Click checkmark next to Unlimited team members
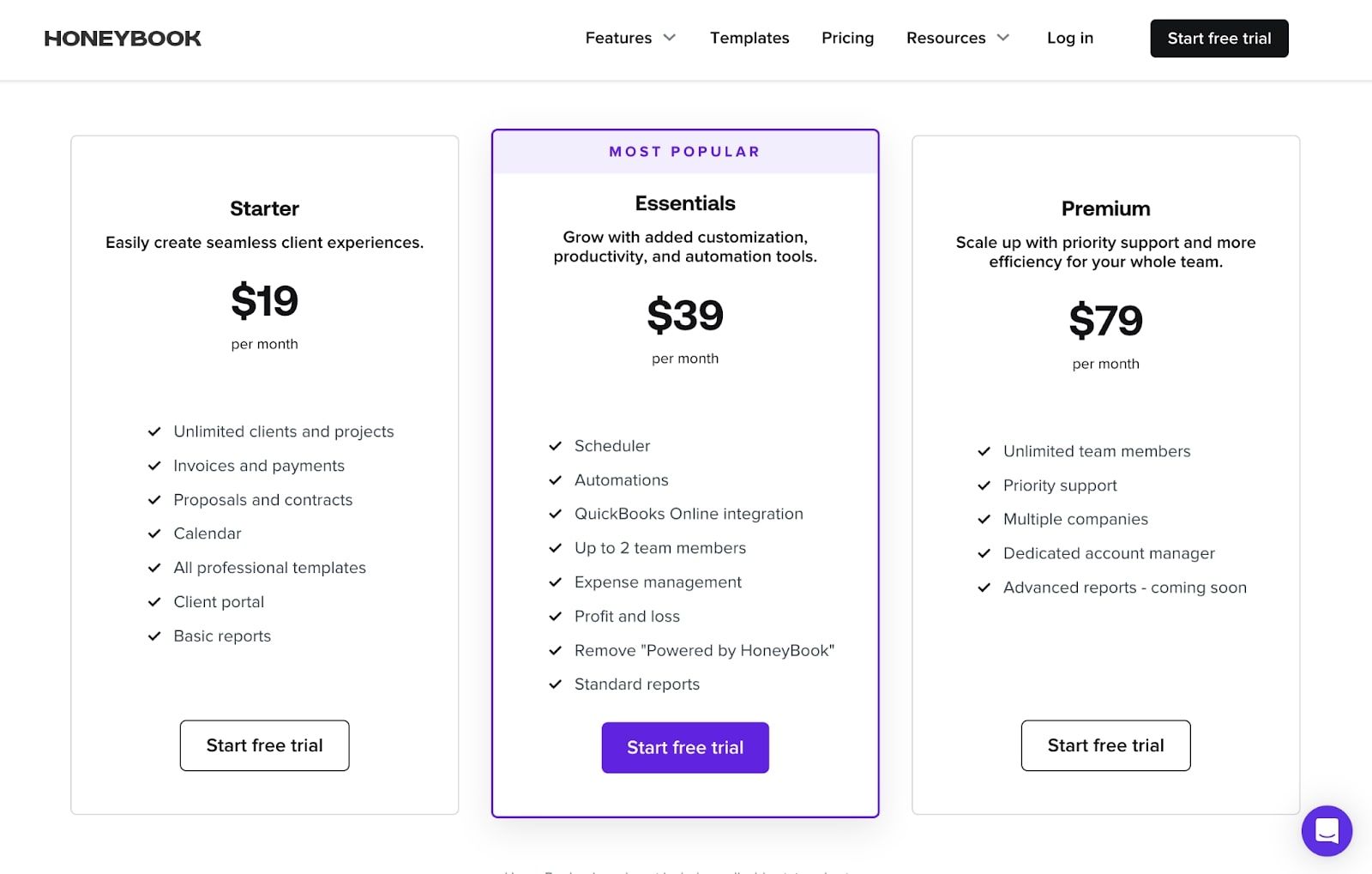The image size is (1372, 874). (984, 451)
